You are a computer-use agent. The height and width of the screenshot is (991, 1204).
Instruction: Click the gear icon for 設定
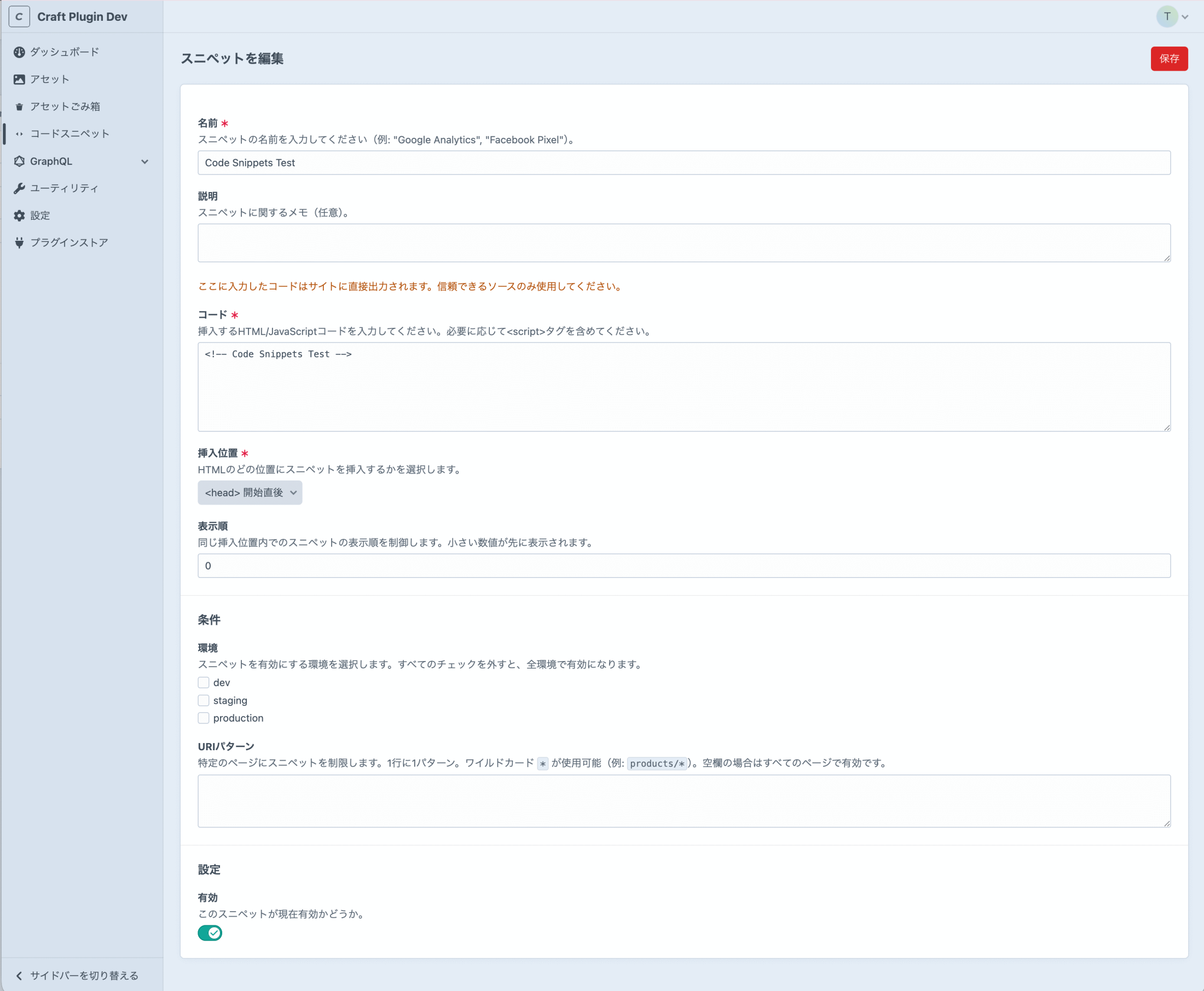click(19, 216)
